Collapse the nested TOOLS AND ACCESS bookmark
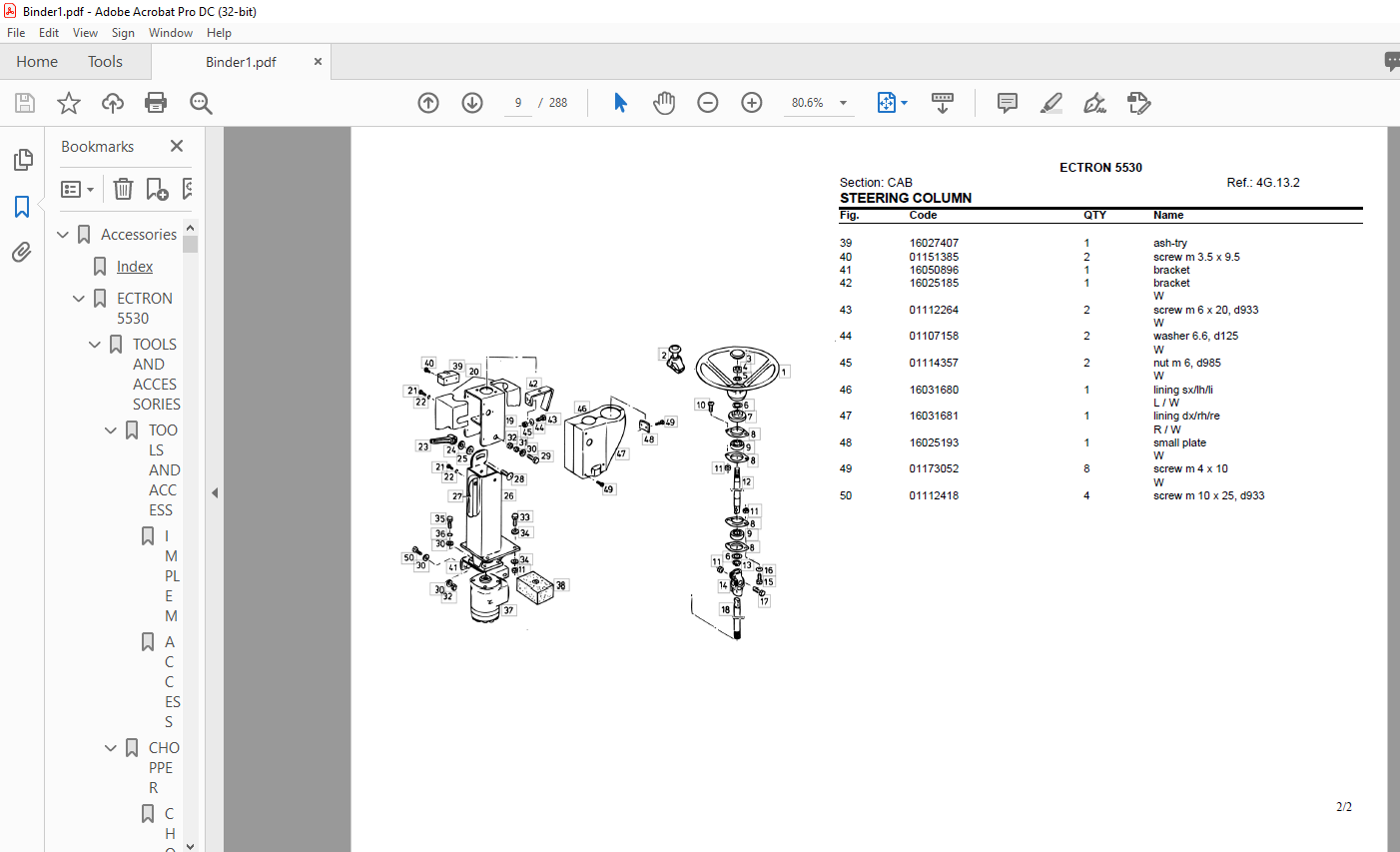The width and height of the screenshot is (1400, 852). [x=111, y=430]
